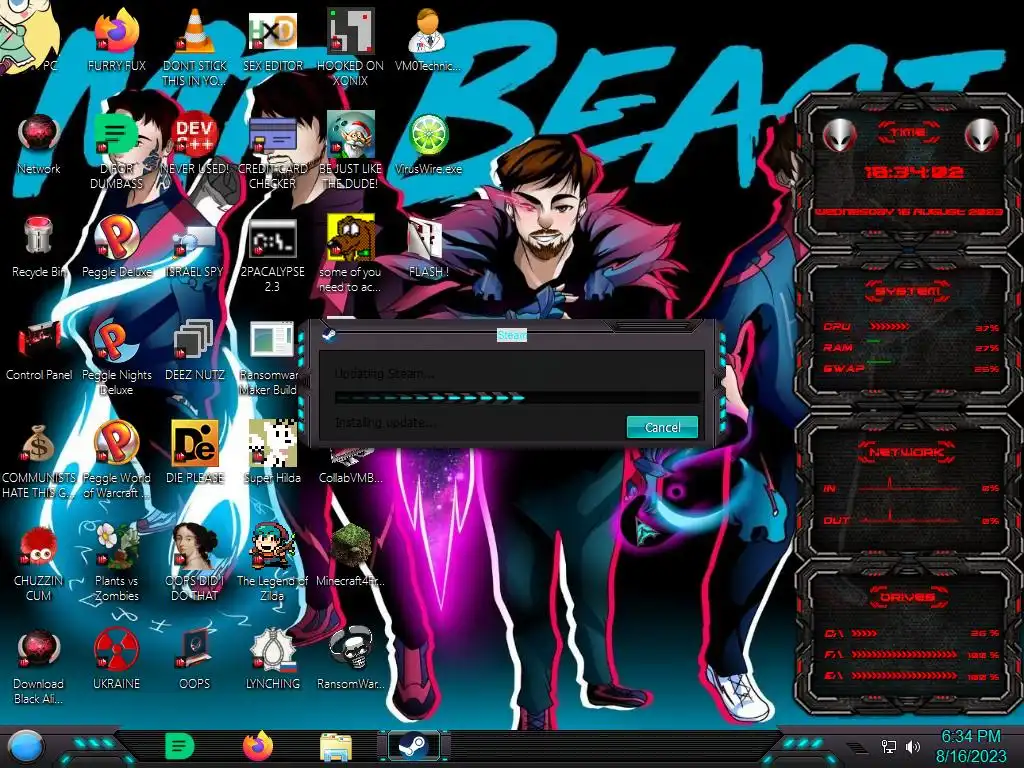Click the network tray icon
This screenshot has width=1024, height=768.
coord(888,746)
